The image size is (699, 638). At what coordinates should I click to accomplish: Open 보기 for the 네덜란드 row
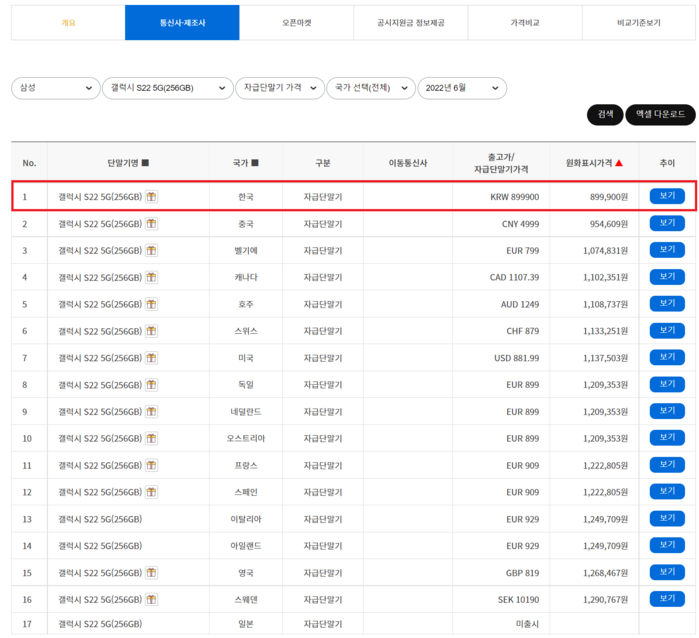(x=667, y=411)
